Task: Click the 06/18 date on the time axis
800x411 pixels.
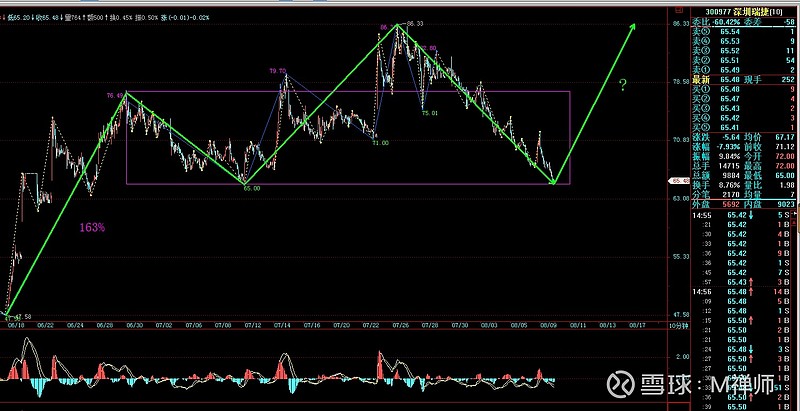Action: [17, 325]
